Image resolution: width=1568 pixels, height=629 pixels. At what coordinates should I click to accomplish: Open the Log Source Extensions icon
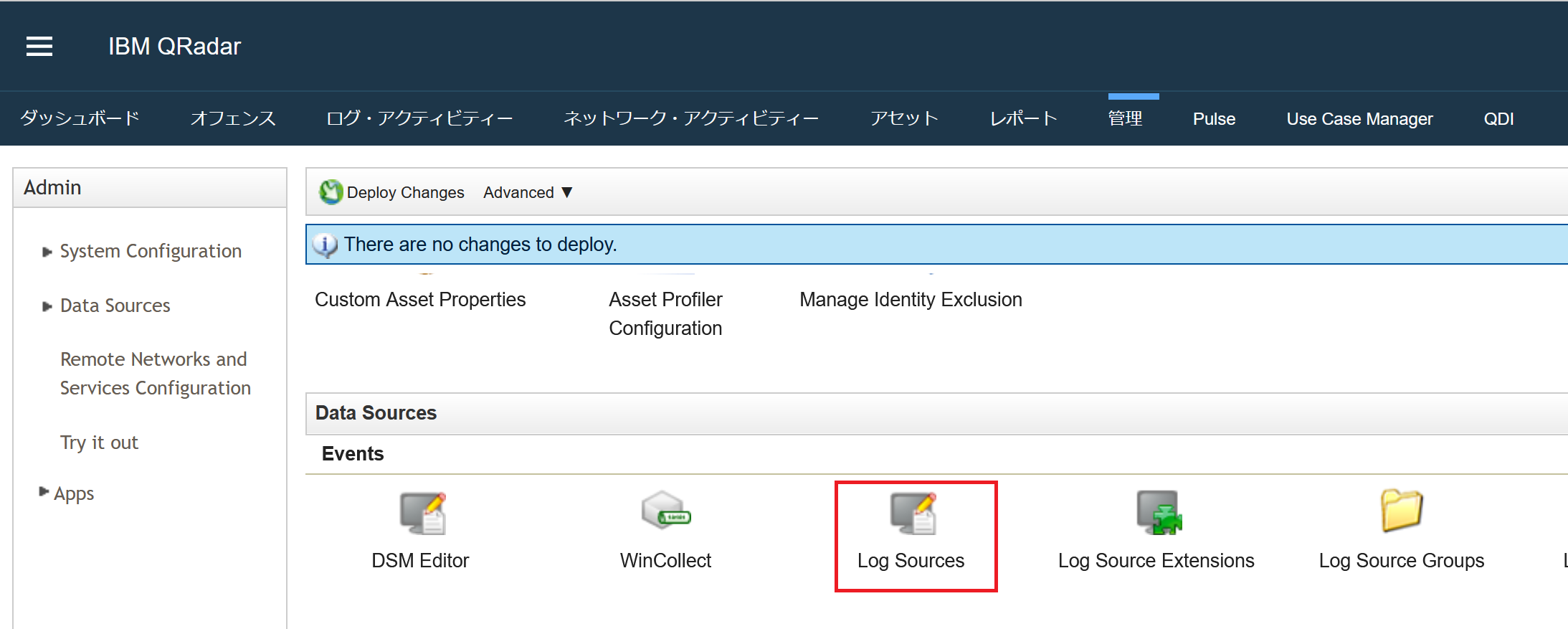[1159, 512]
